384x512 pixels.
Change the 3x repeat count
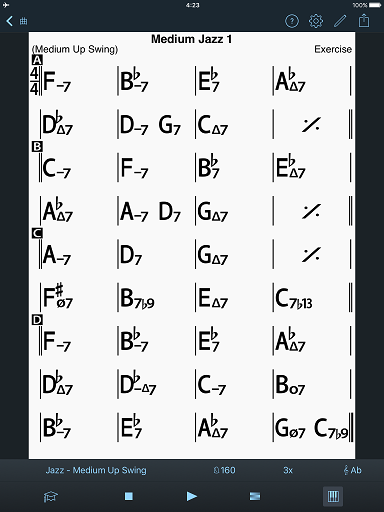[288, 470]
